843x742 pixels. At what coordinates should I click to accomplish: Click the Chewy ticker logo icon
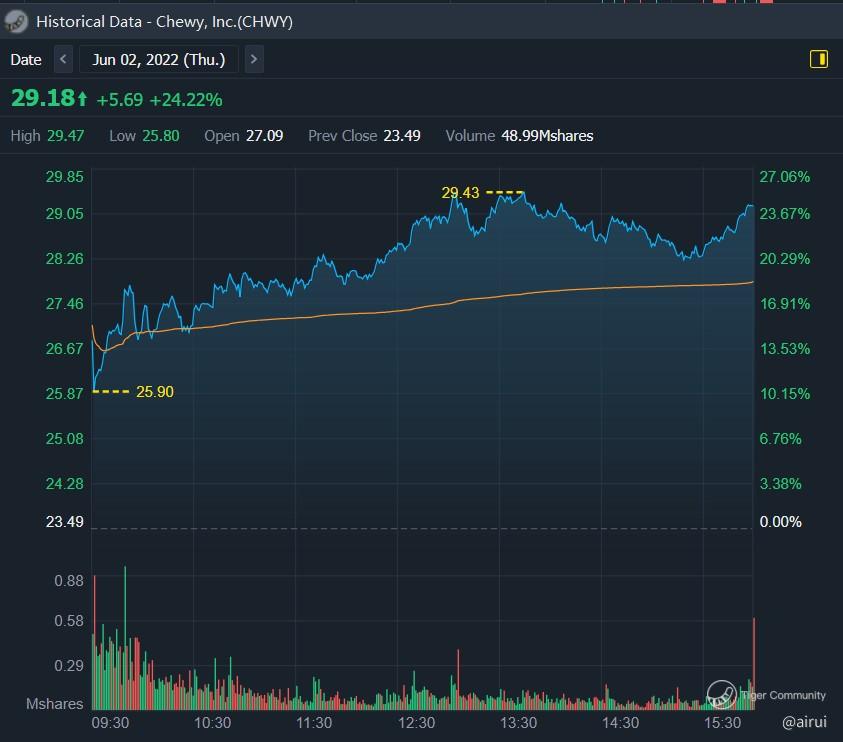[16, 22]
